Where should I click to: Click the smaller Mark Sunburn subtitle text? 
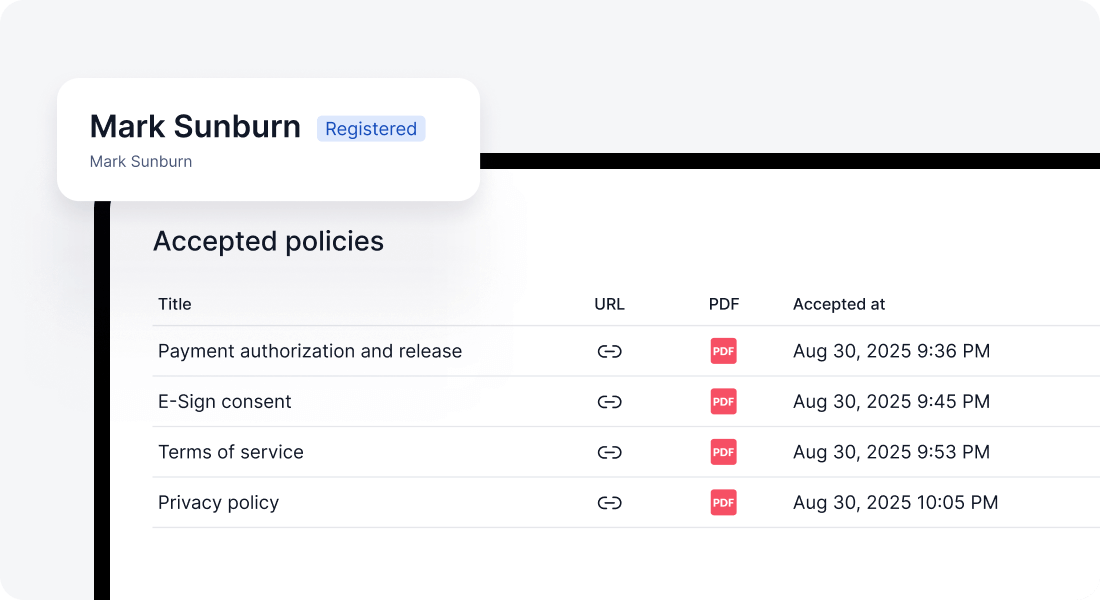click(x=141, y=161)
